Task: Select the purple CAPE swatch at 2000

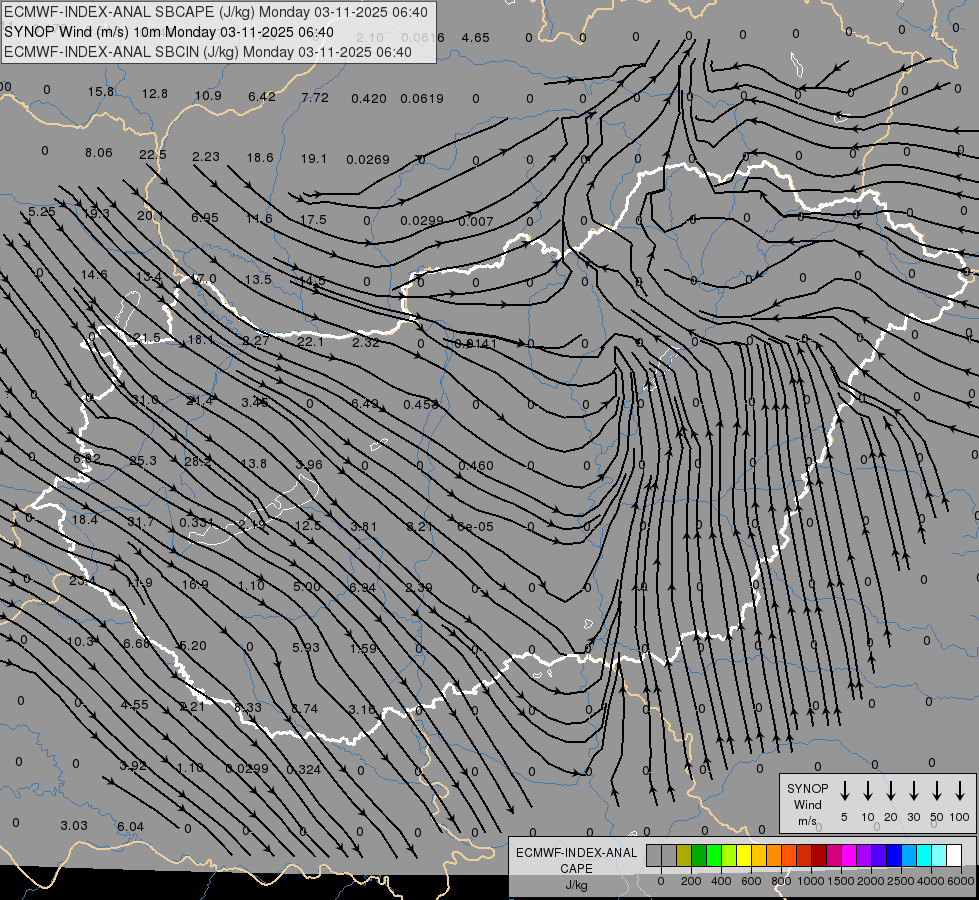Action: [863, 855]
